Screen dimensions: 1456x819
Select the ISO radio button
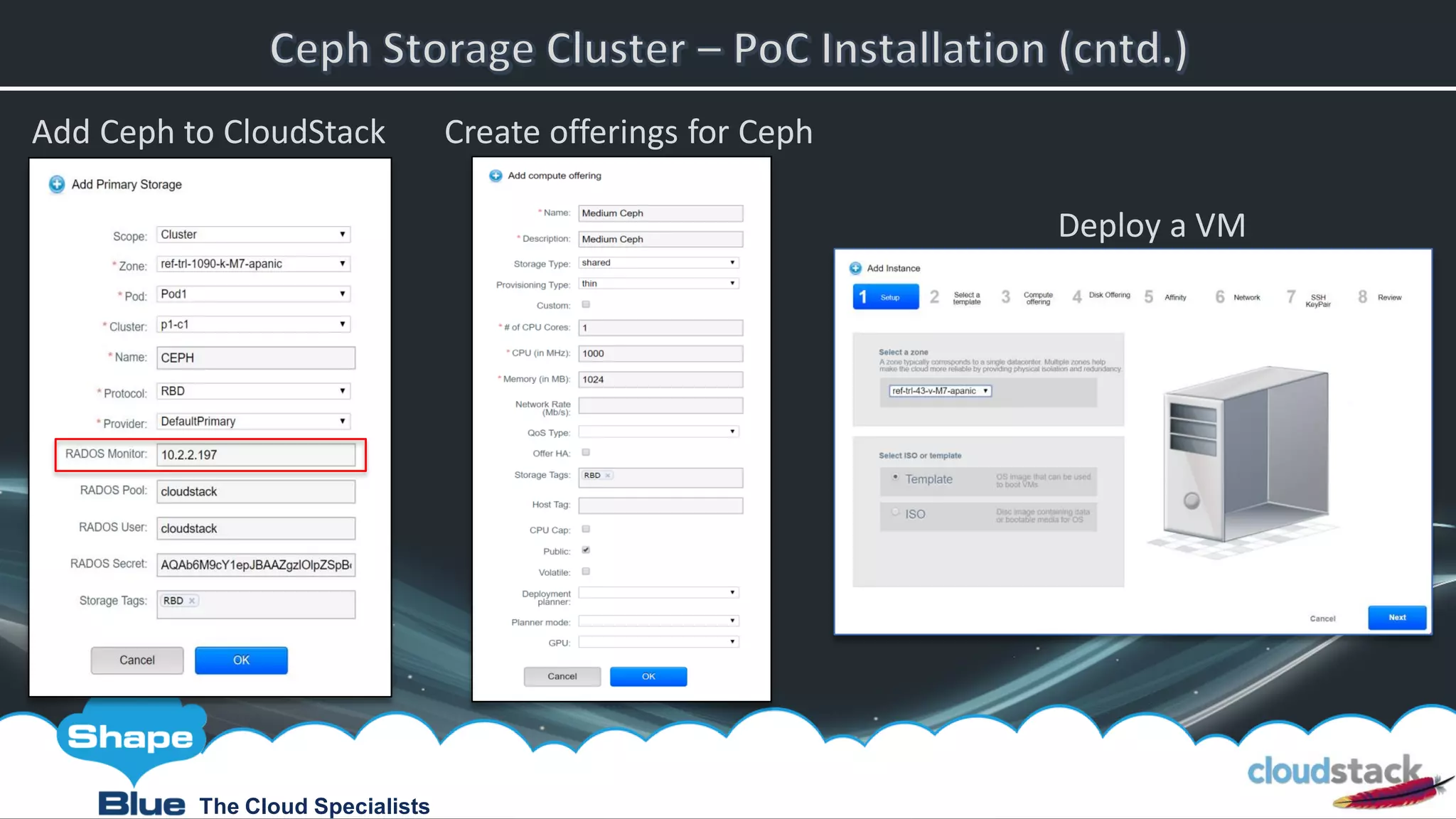[x=895, y=512]
